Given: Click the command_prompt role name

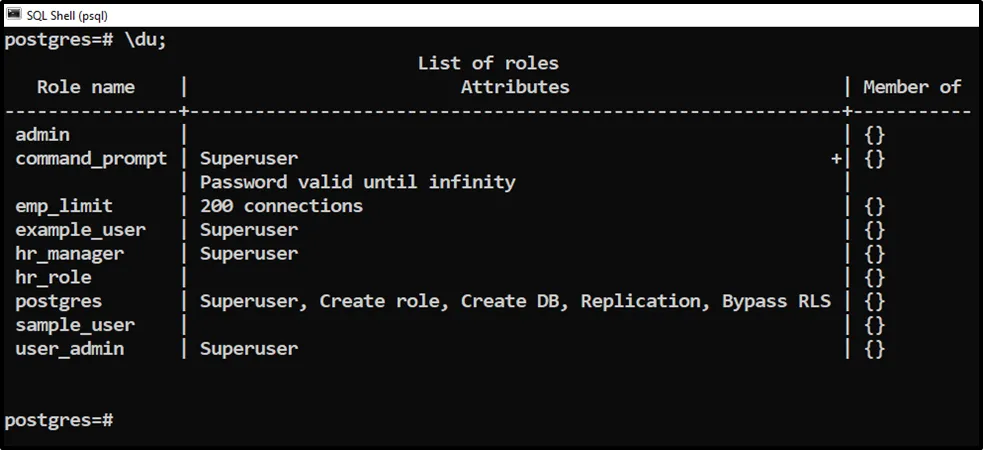Looking at the screenshot, I should coord(91,158).
